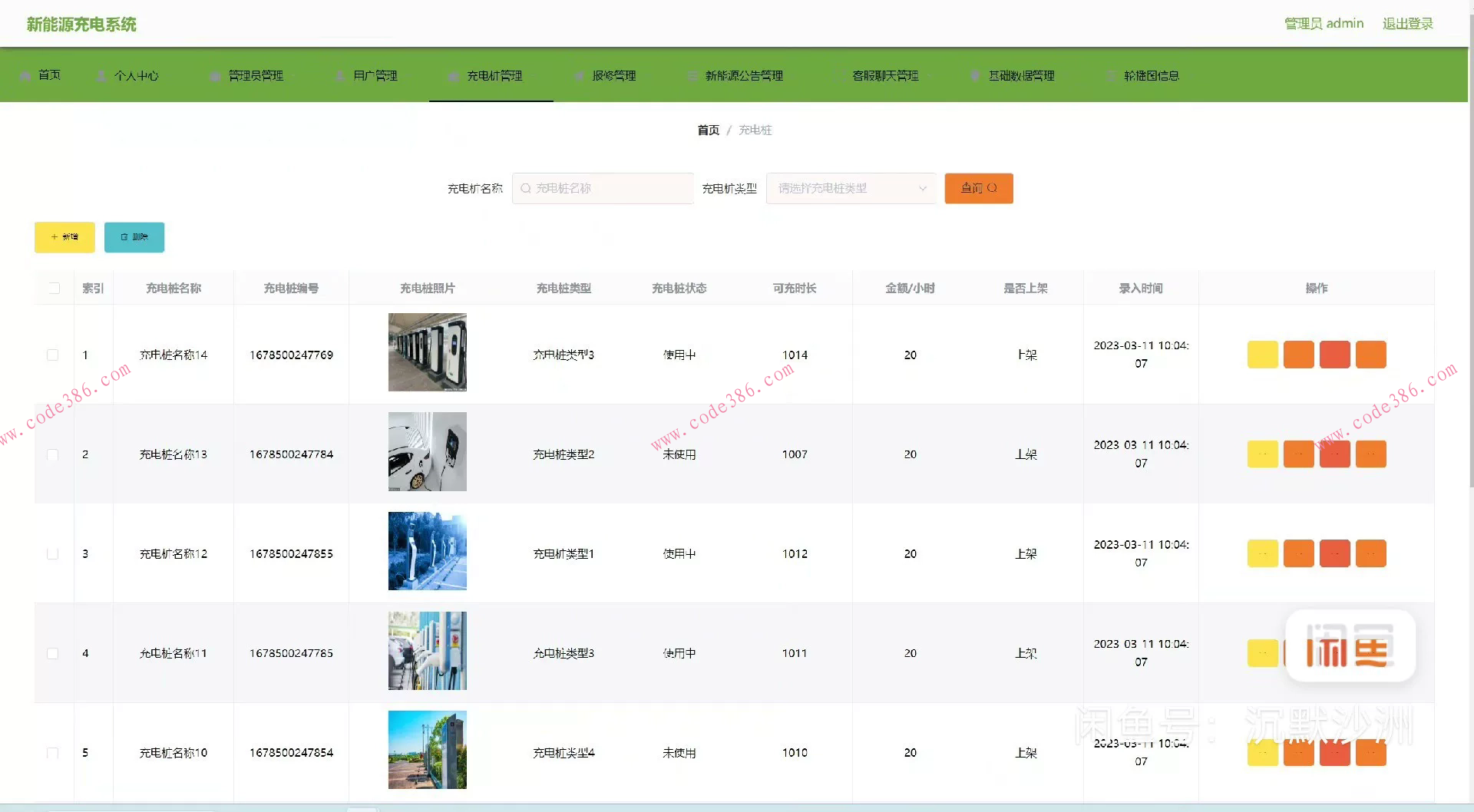This screenshot has width=1474, height=812.
Task: Click the charging pile photo of row 1
Action: 427,352
